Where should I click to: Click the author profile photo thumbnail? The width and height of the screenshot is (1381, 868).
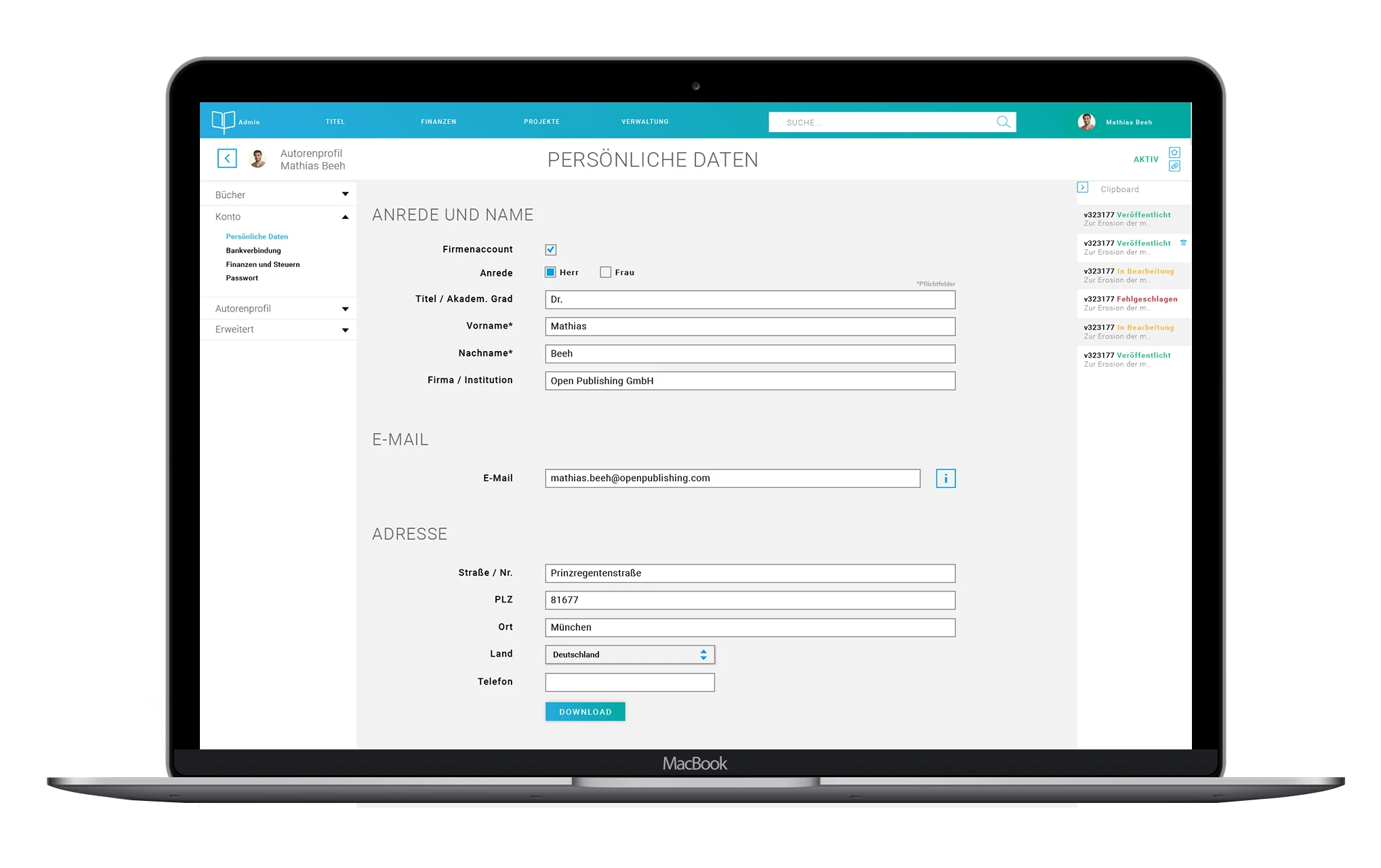pos(257,159)
